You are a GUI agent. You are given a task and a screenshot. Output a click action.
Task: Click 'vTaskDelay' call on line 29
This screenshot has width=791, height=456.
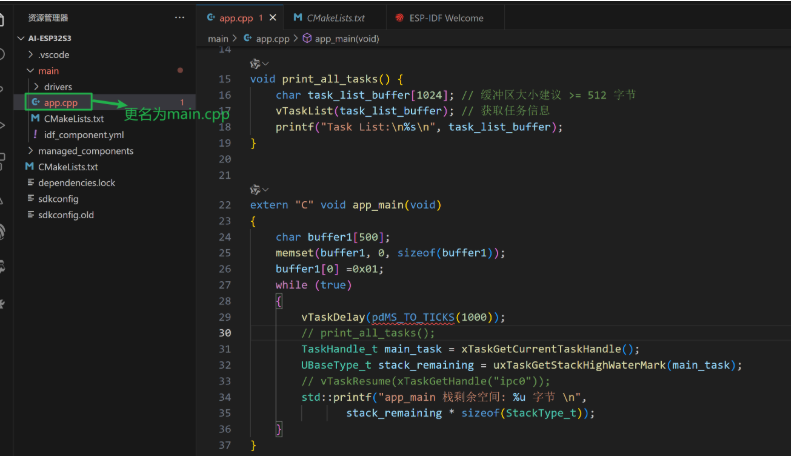pyautogui.click(x=333, y=317)
